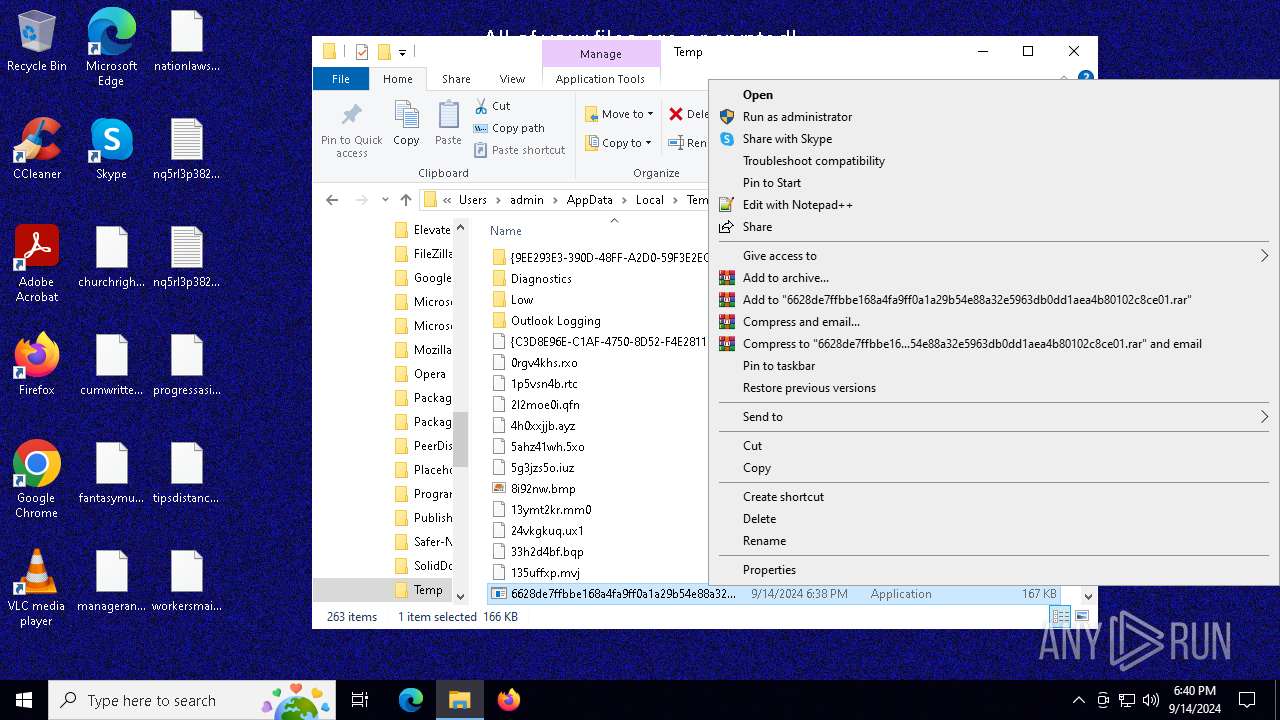
Task: Click the Paste ribbon button
Action: [448, 124]
